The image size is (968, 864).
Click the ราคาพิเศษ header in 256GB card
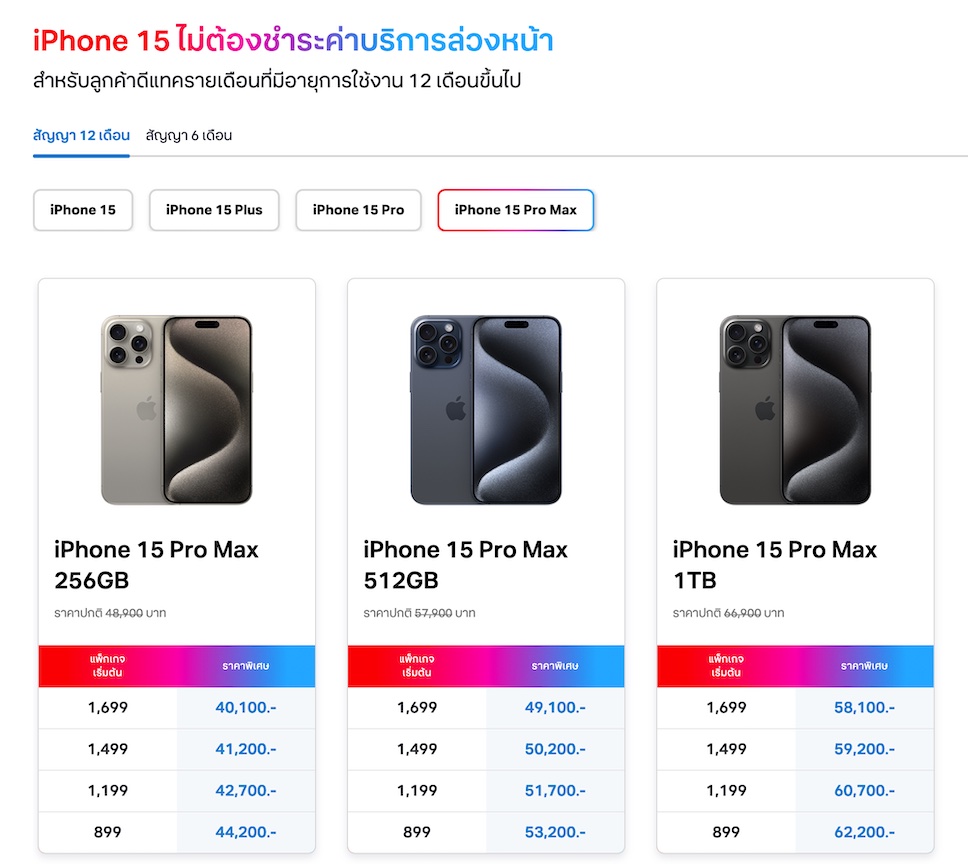coord(246,666)
